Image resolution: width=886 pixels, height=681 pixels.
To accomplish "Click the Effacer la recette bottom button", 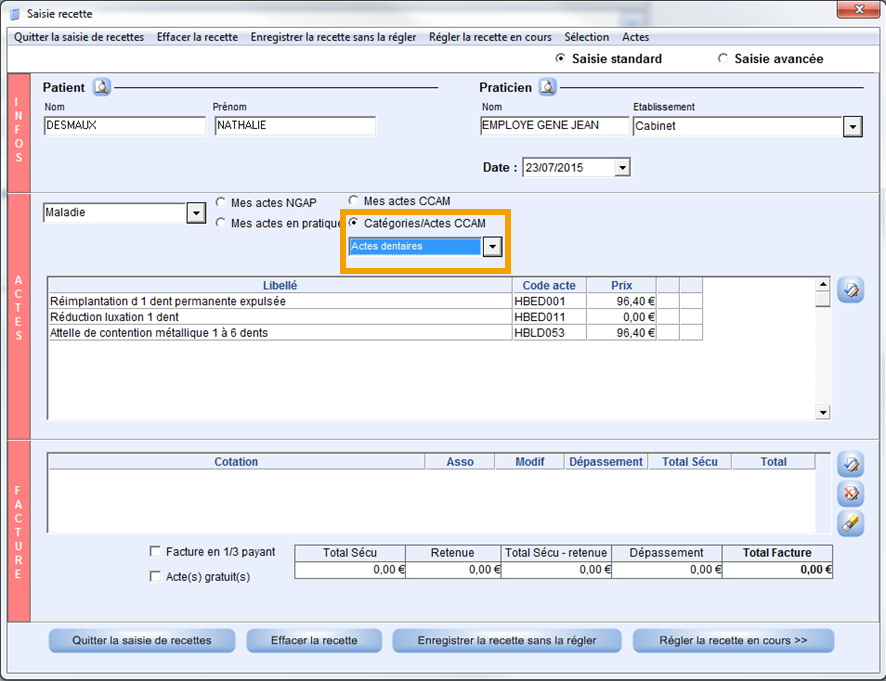I will coord(314,640).
